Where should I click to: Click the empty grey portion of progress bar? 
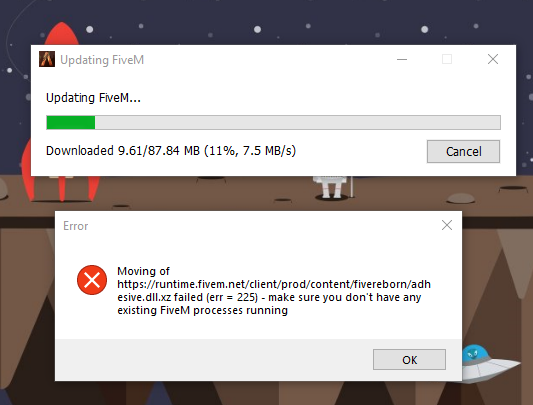pyautogui.click(x=297, y=122)
